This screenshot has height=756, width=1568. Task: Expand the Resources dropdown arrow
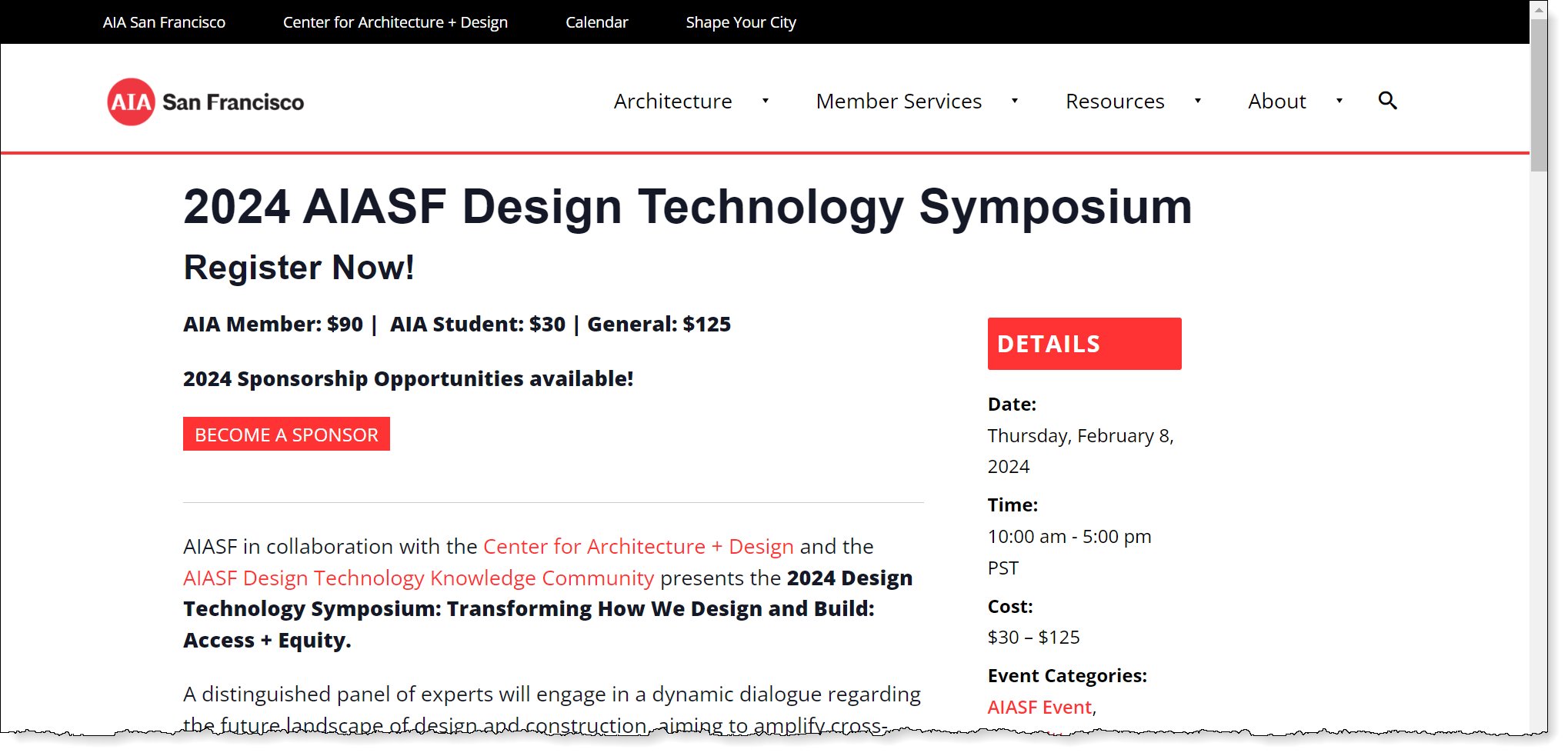click(x=1197, y=101)
